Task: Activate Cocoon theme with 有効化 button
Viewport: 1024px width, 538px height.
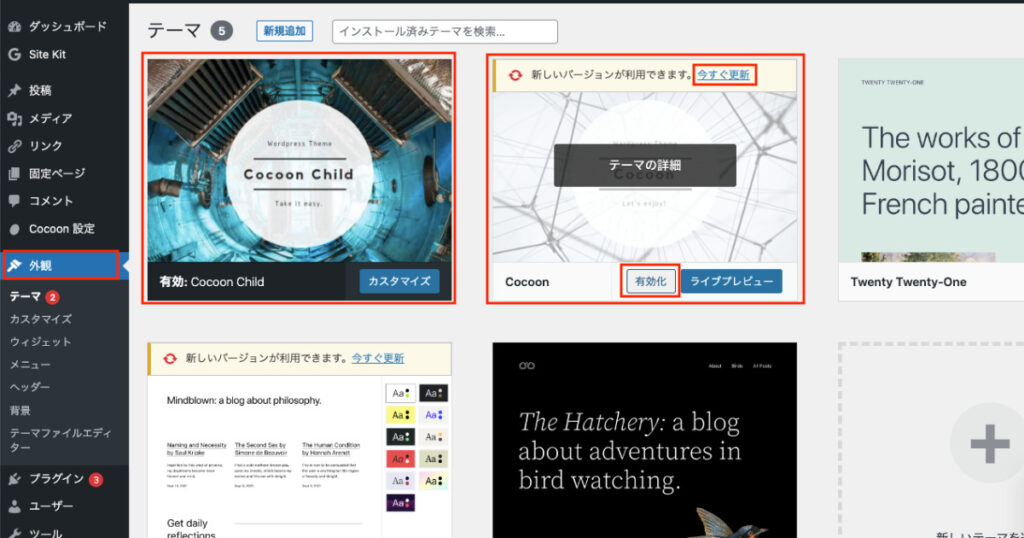Action: [x=652, y=282]
